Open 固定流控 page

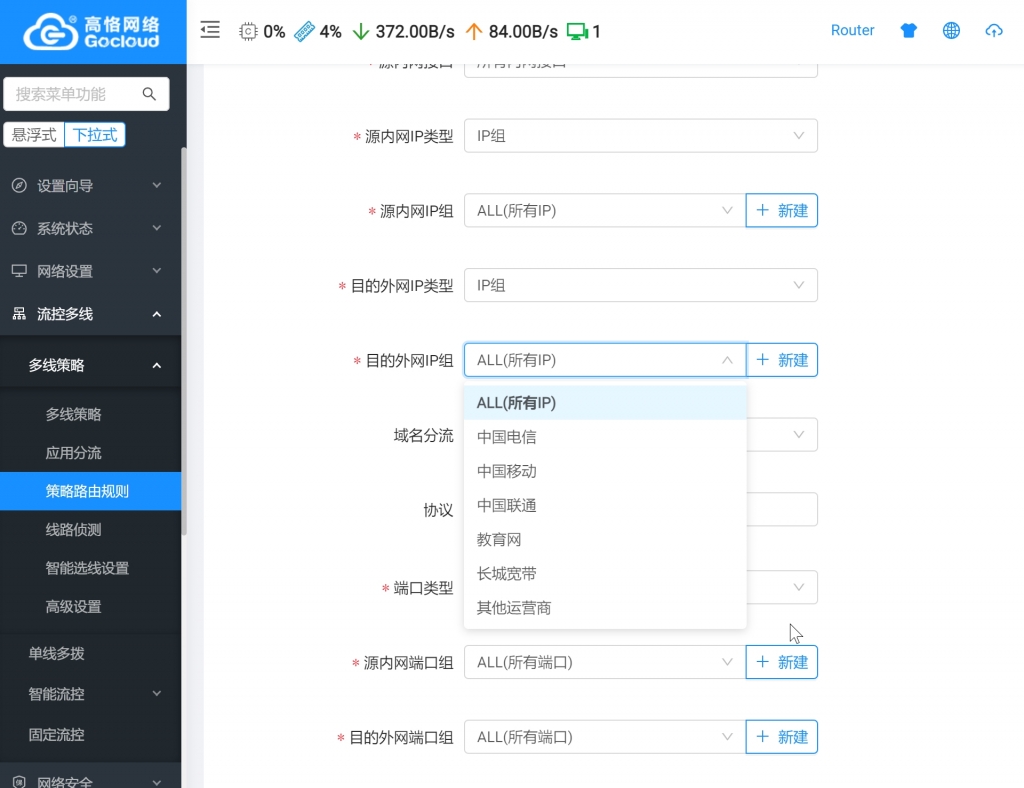coord(90,734)
